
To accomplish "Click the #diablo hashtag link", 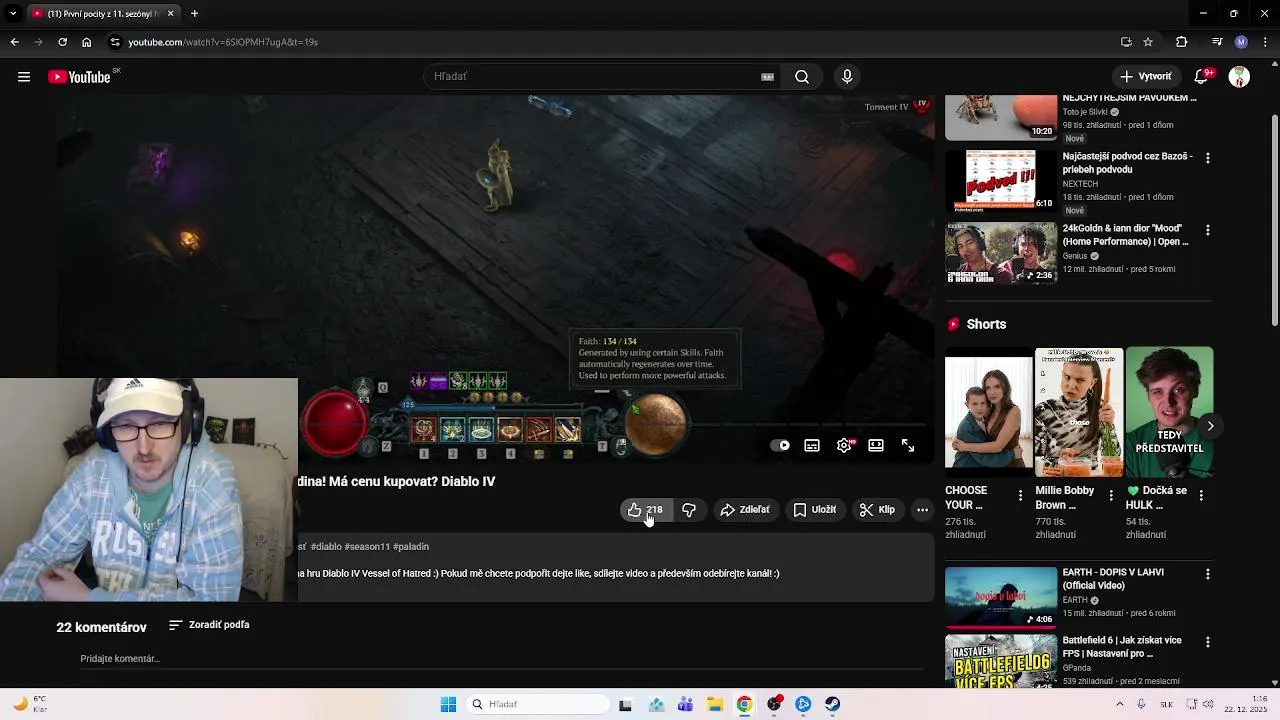I will click(326, 547).
